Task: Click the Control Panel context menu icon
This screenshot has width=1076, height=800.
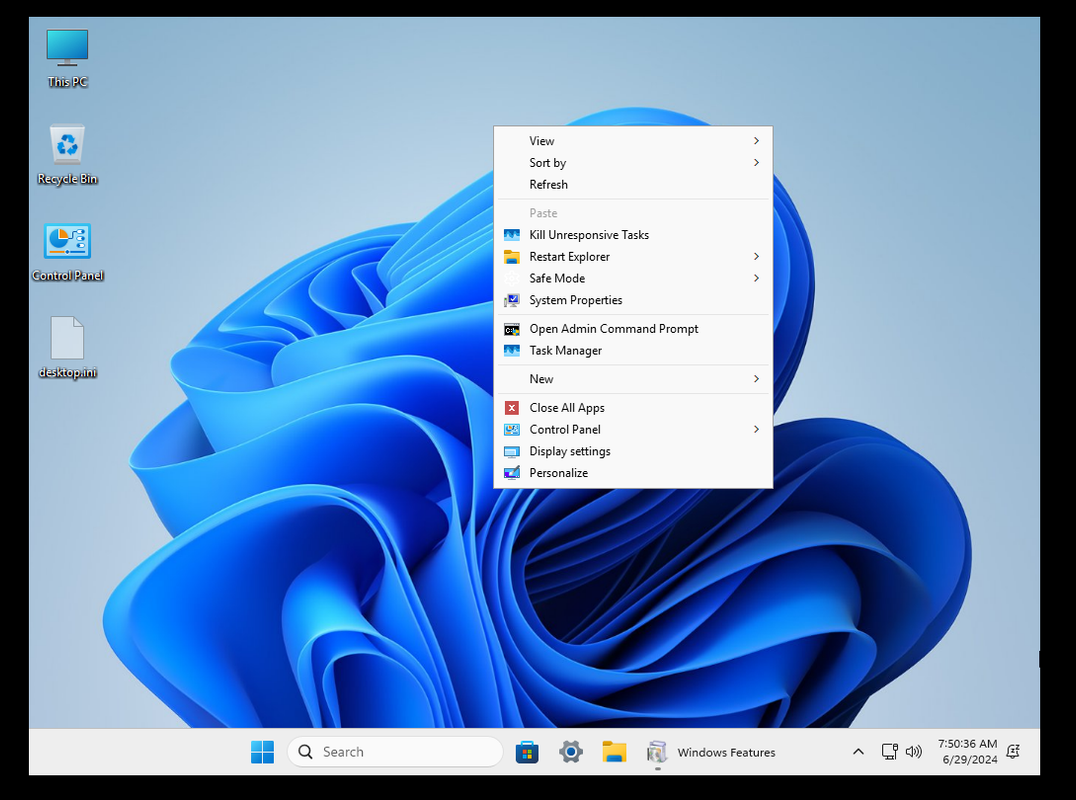Action: (512, 430)
